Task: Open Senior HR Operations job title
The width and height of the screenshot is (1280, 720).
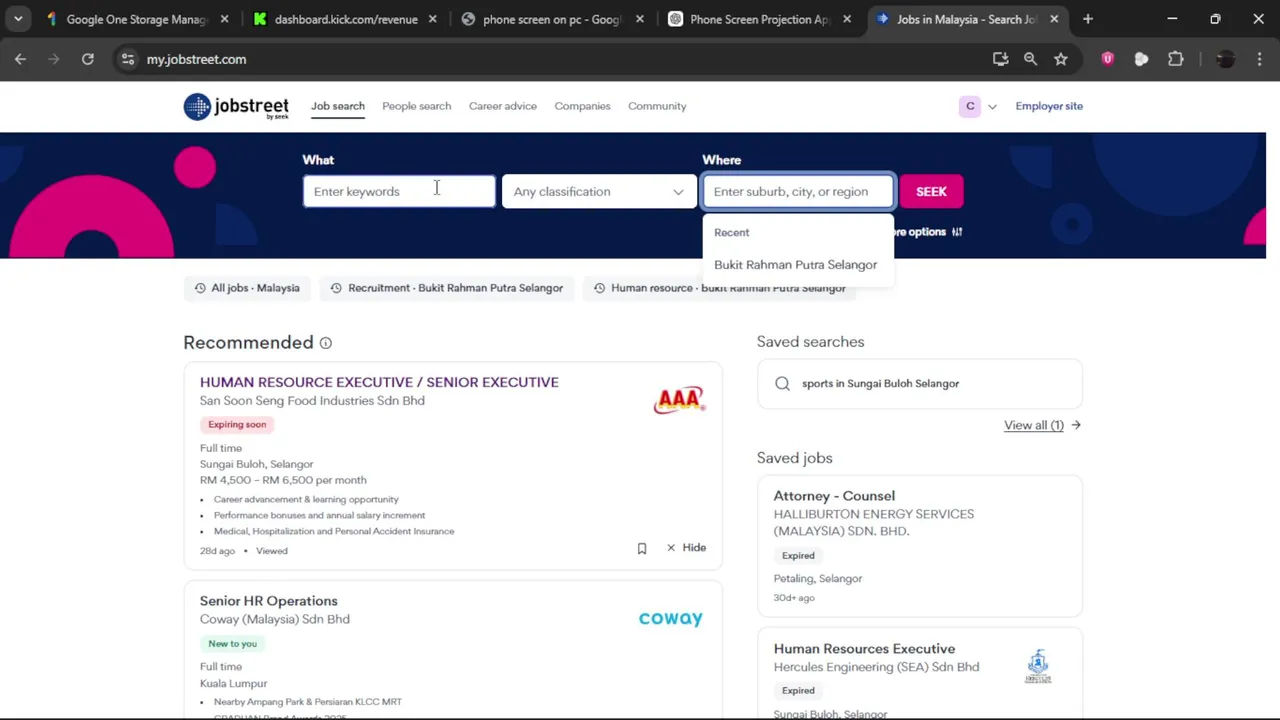Action: pos(269,601)
